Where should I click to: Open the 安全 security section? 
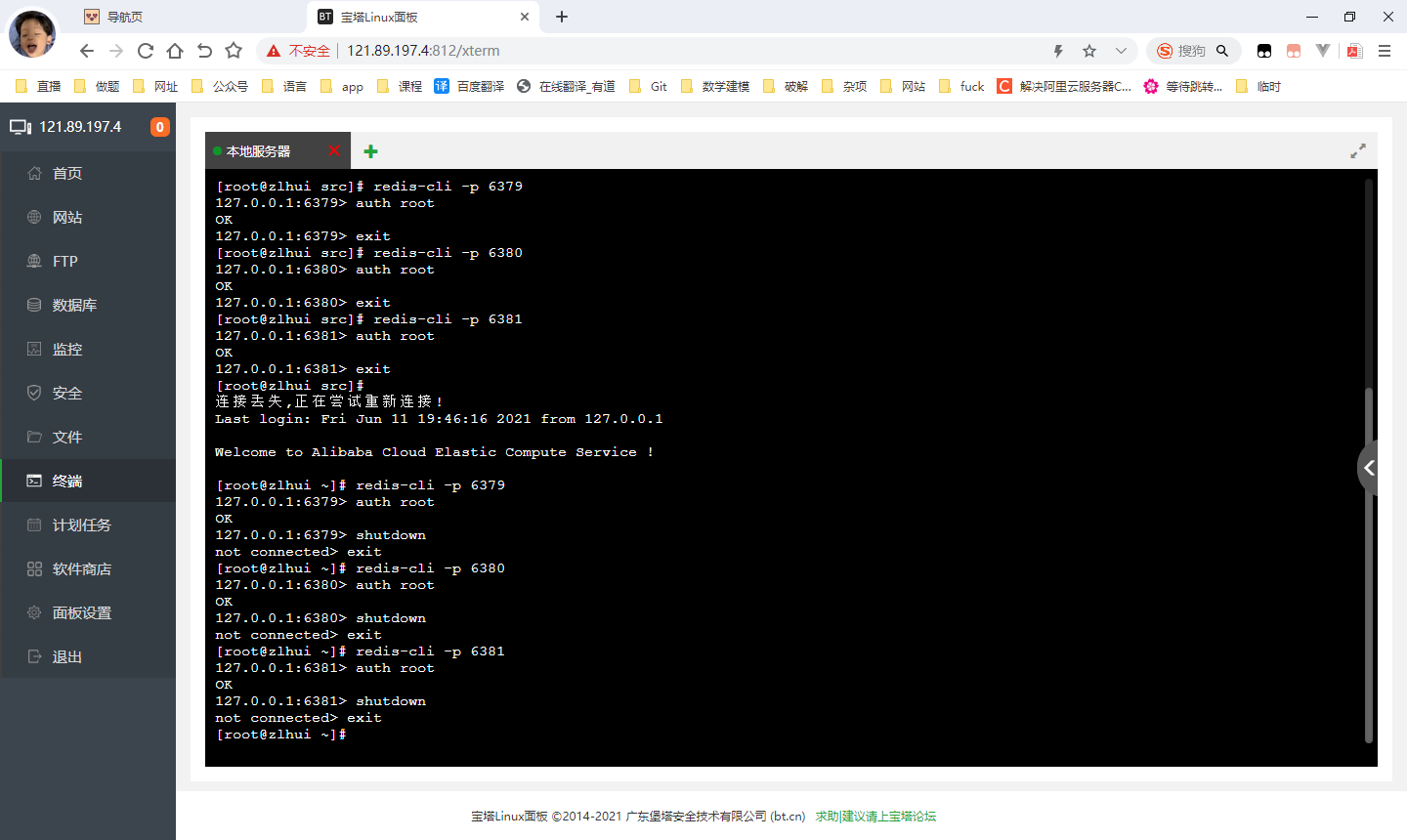click(x=66, y=393)
